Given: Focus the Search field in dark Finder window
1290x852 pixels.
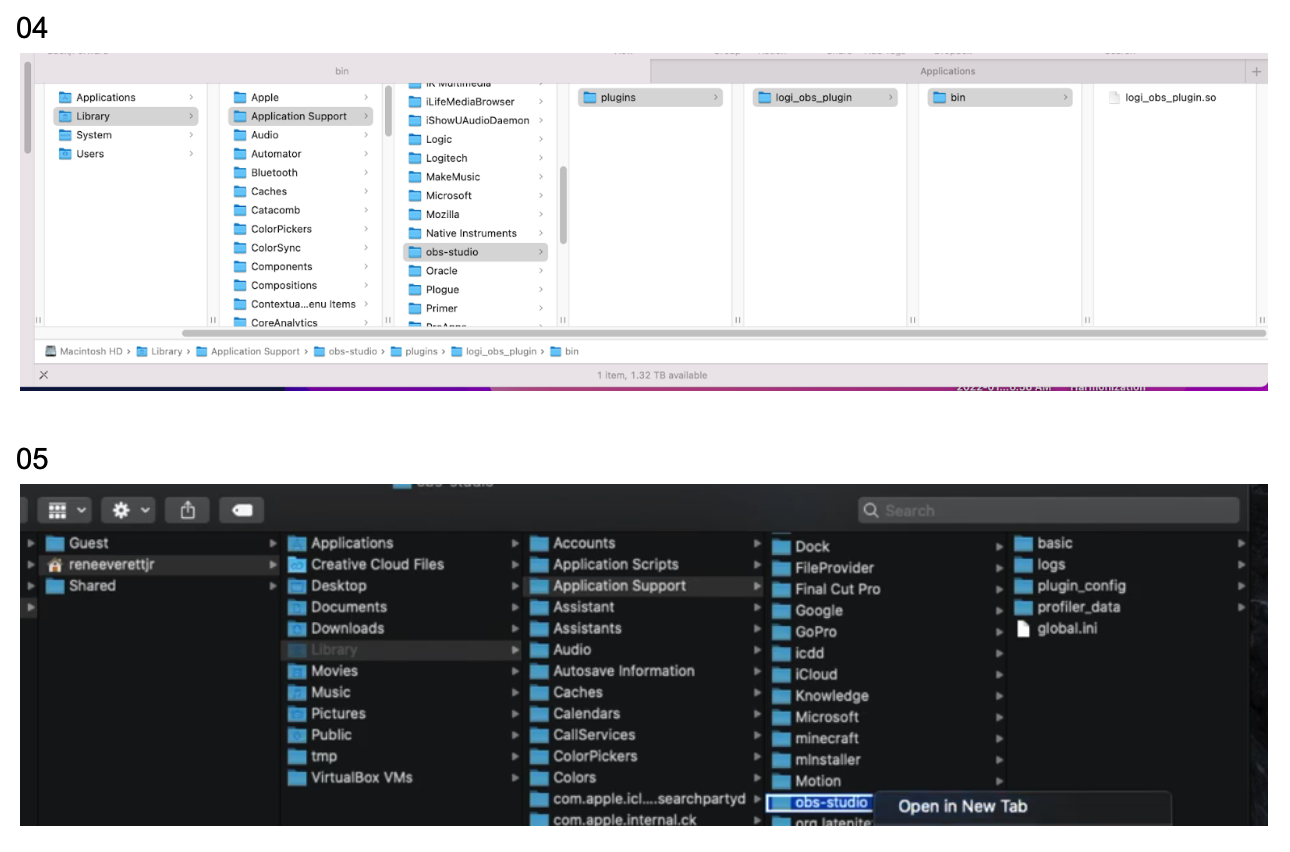Looking at the screenshot, I should click(1048, 510).
